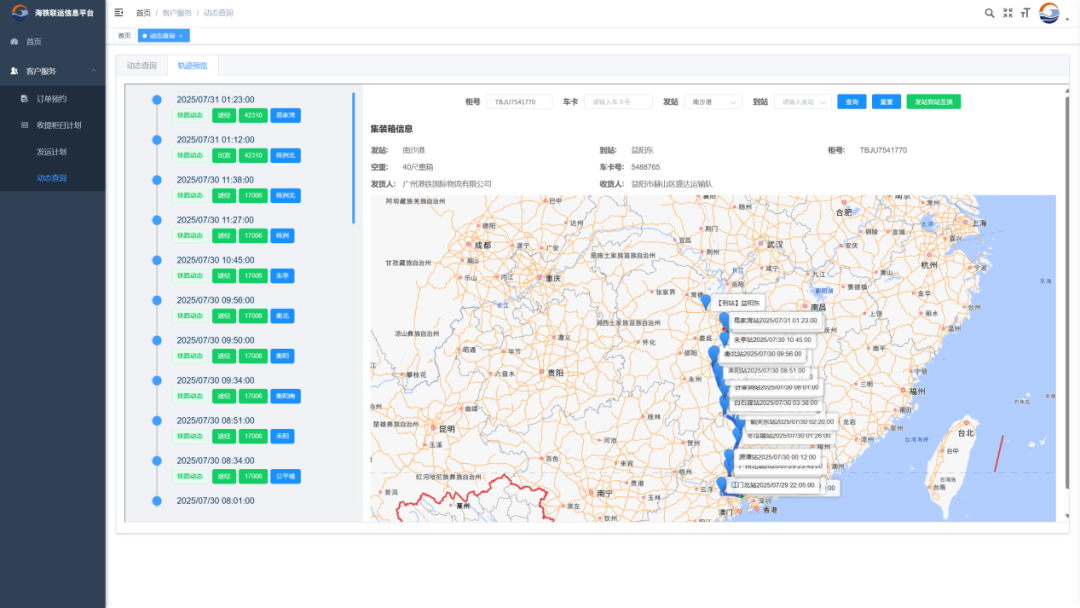1080x608 pixels.
Task: Click consignee 益阳市赫山区盛达运输队
Action: coord(672,185)
